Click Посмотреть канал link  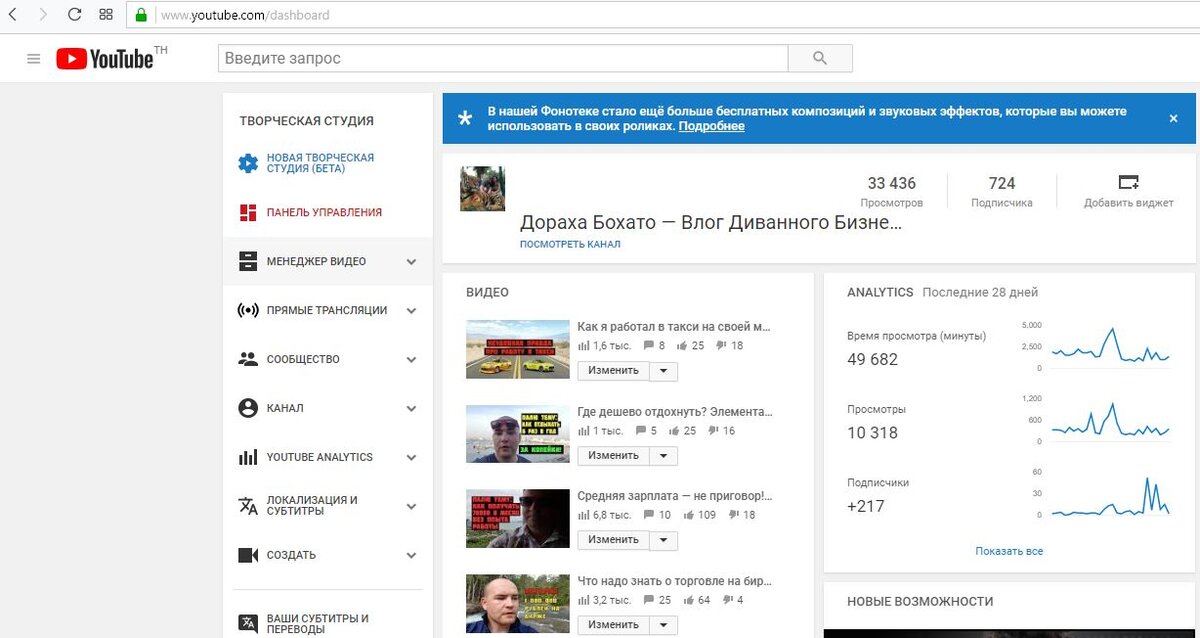tap(570, 244)
